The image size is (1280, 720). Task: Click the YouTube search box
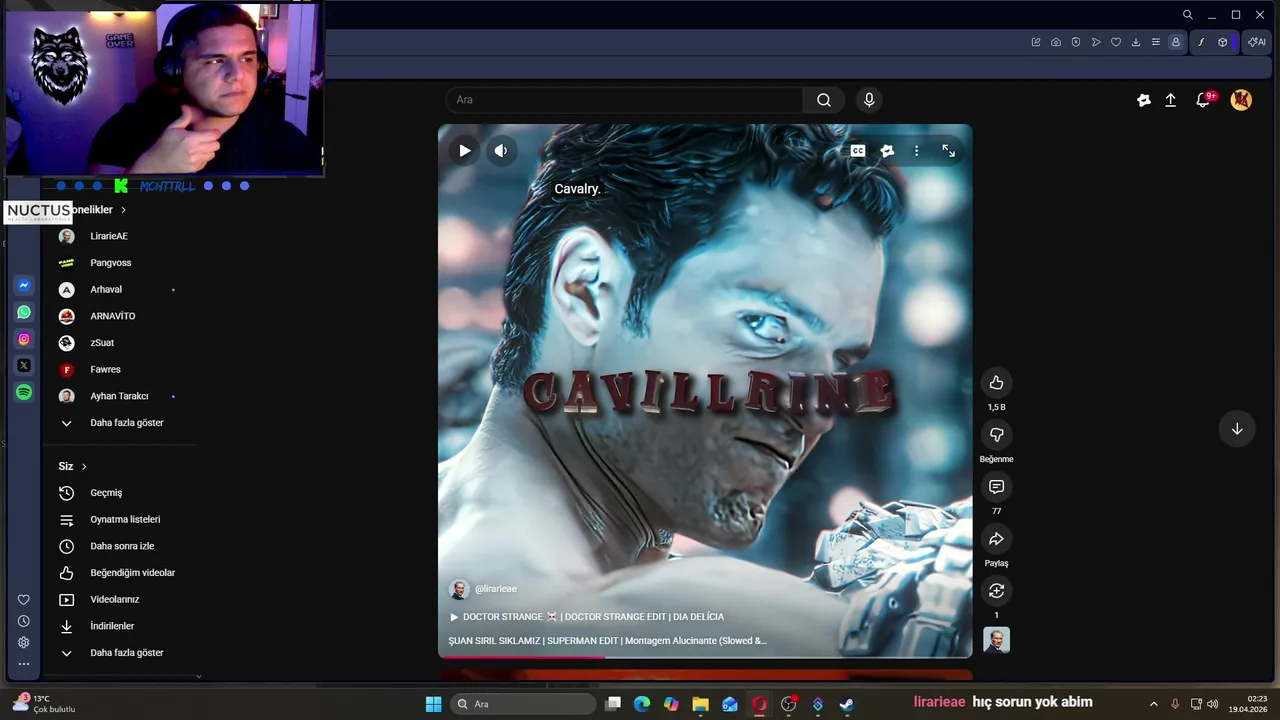(624, 100)
